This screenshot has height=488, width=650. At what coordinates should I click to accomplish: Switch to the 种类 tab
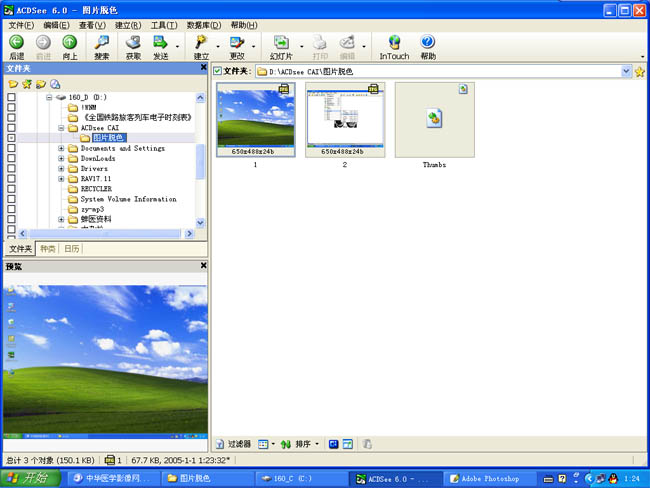tap(48, 249)
